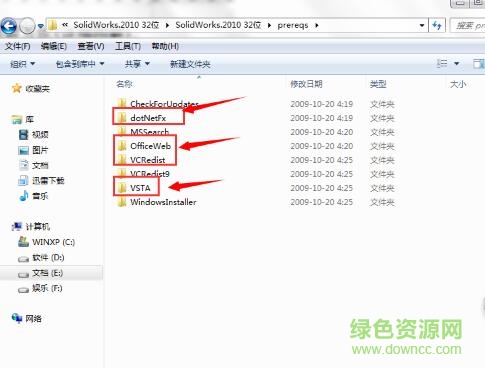The image size is (485, 368).
Task: Select the prereqs breadcrumb segment
Action: click(293, 25)
